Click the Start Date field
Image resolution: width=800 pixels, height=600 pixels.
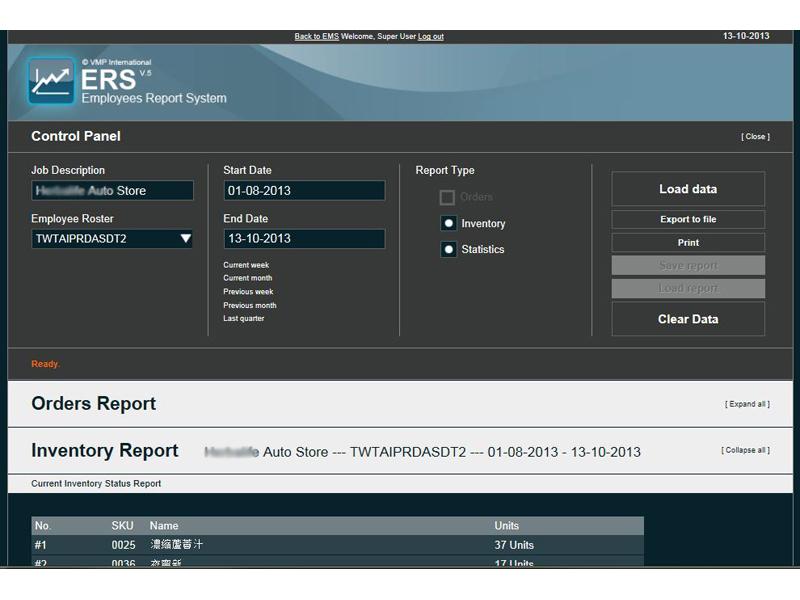tap(304, 190)
